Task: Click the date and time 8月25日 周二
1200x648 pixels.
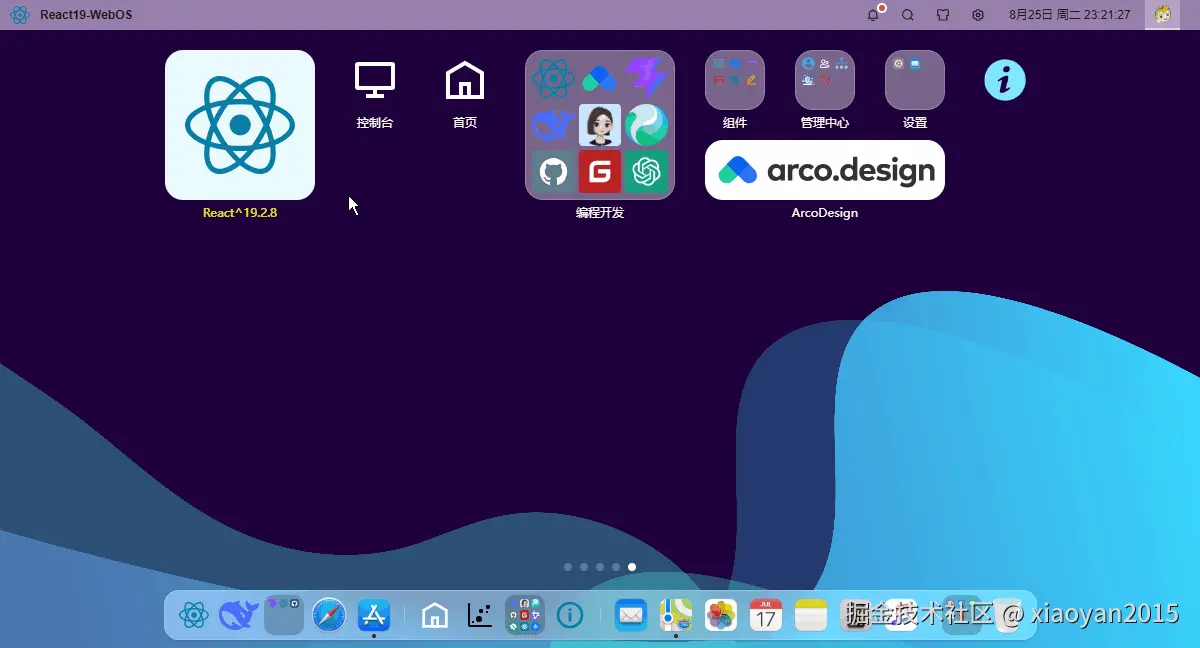Action: (1070, 15)
